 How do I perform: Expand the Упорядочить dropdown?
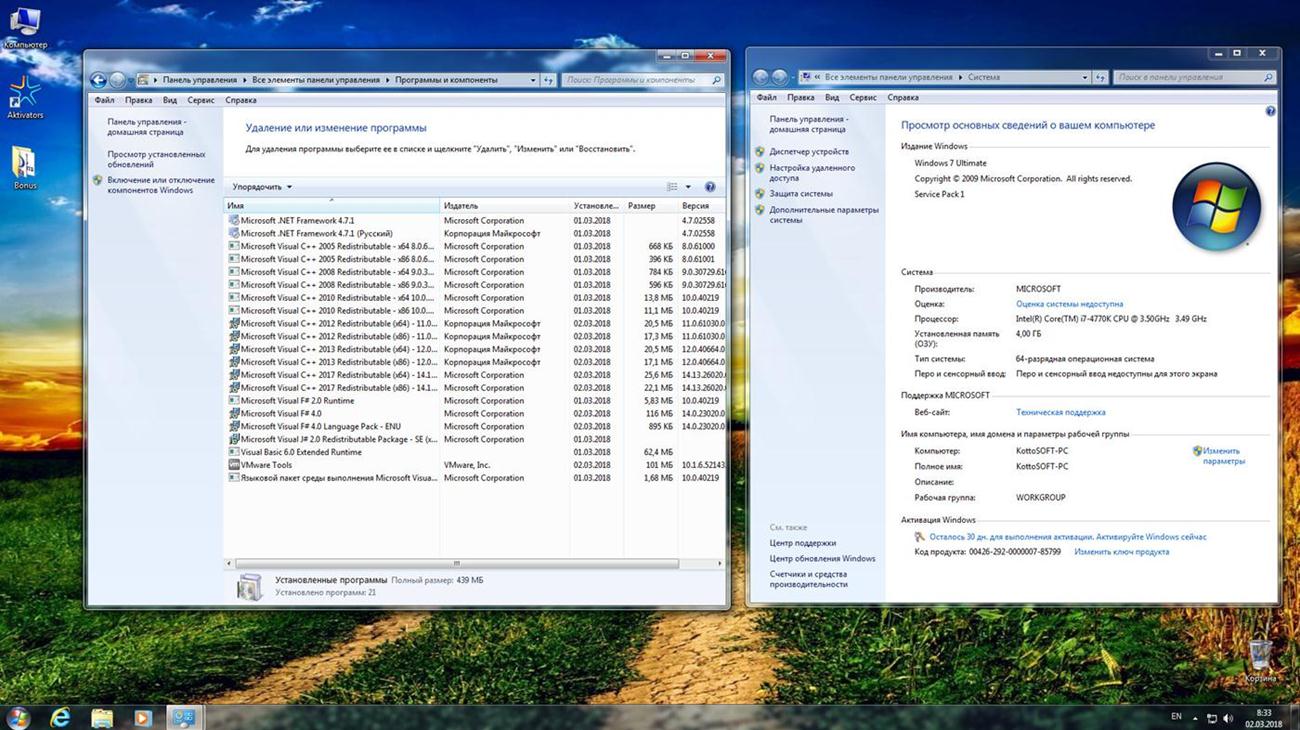coord(262,187)
